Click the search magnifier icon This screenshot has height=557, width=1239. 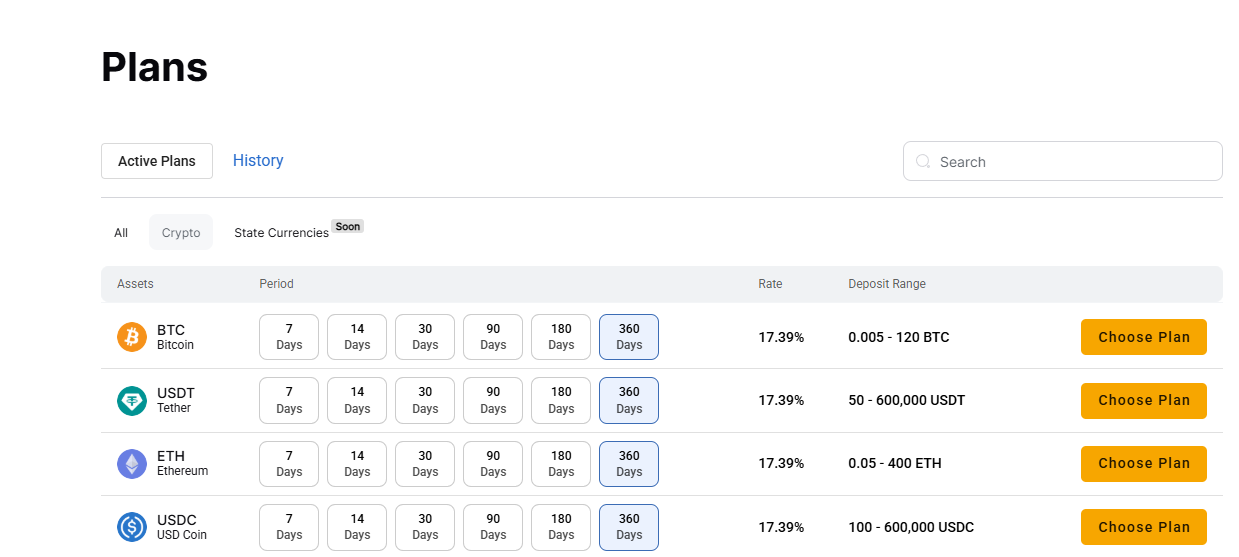coord(923,161)
